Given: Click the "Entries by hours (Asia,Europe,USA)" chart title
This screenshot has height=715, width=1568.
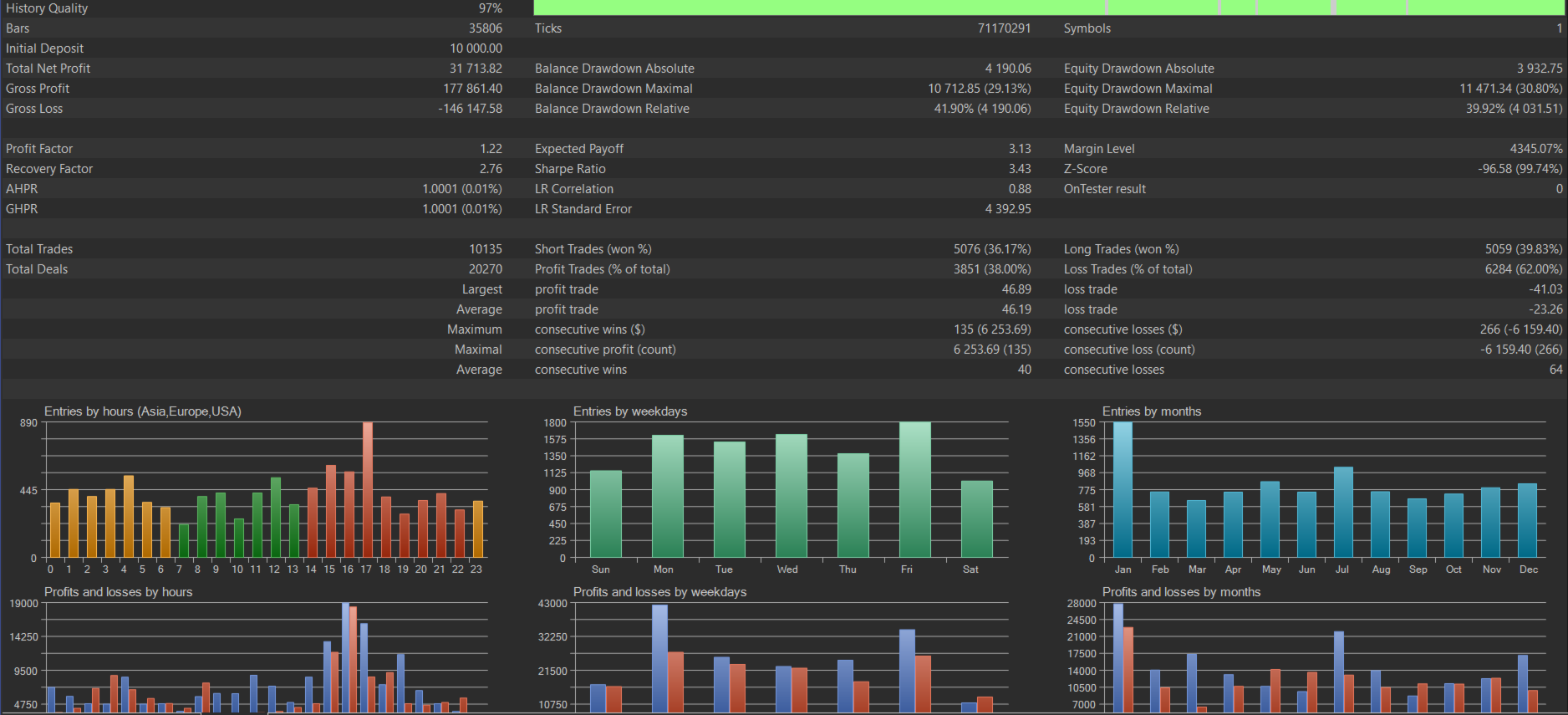Looking at the screenshot, I should pos(143,411).
